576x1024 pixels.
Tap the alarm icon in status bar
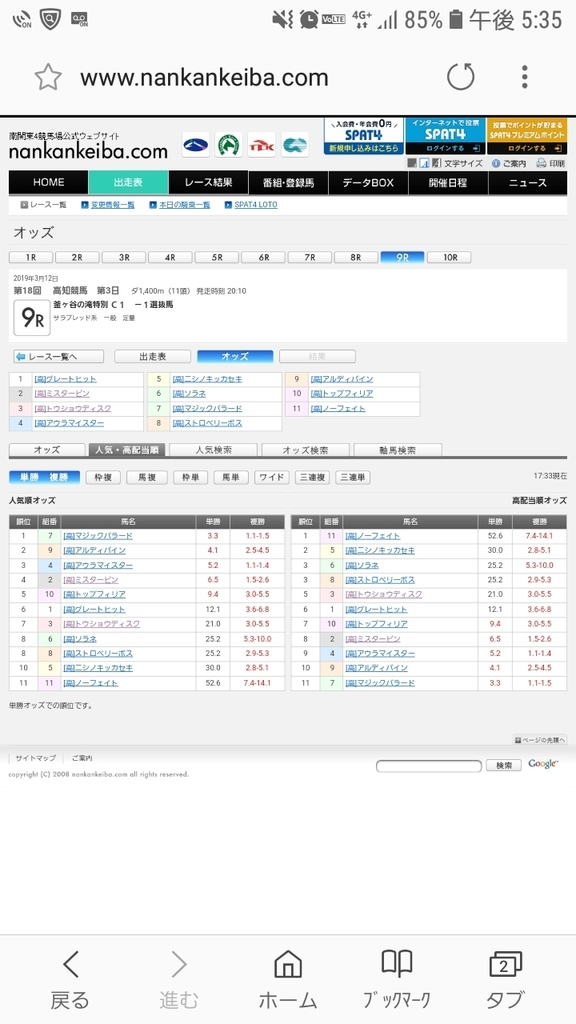[x=309, y=20]
